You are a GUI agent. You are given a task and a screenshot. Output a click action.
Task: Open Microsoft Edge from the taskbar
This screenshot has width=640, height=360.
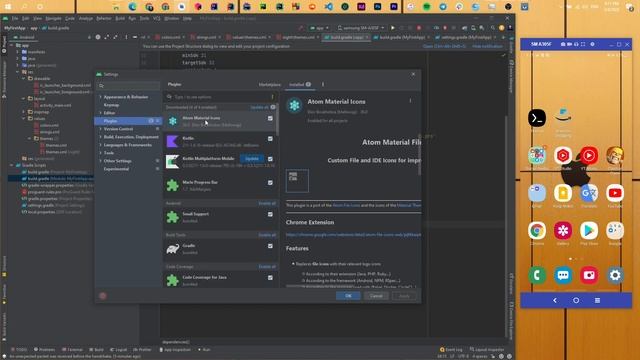click(x=133, y=7)
